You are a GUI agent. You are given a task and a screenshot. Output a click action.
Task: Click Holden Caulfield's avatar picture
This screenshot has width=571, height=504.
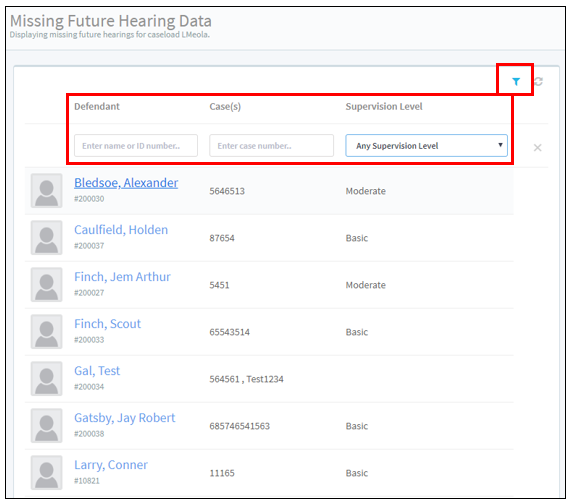click(47, 237)
